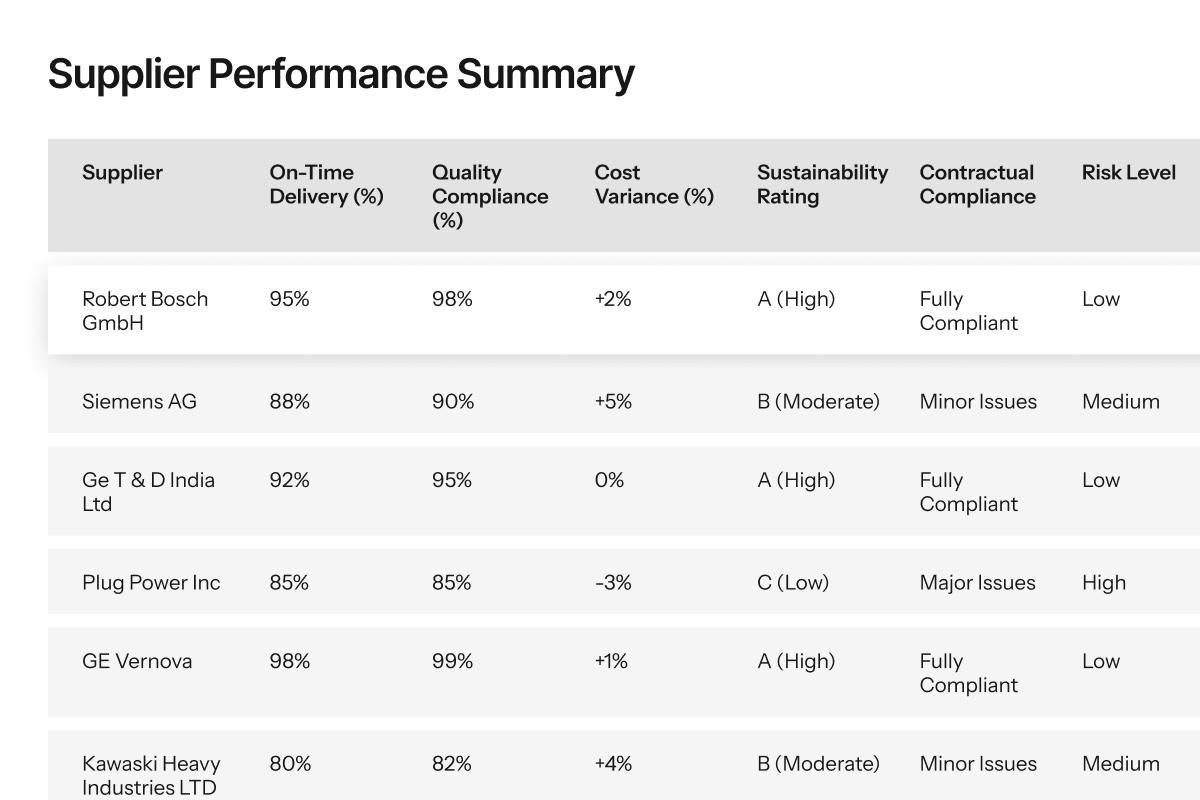
Task: Select the Robert Bosch GmbH supplier cell
Action: 145,311
